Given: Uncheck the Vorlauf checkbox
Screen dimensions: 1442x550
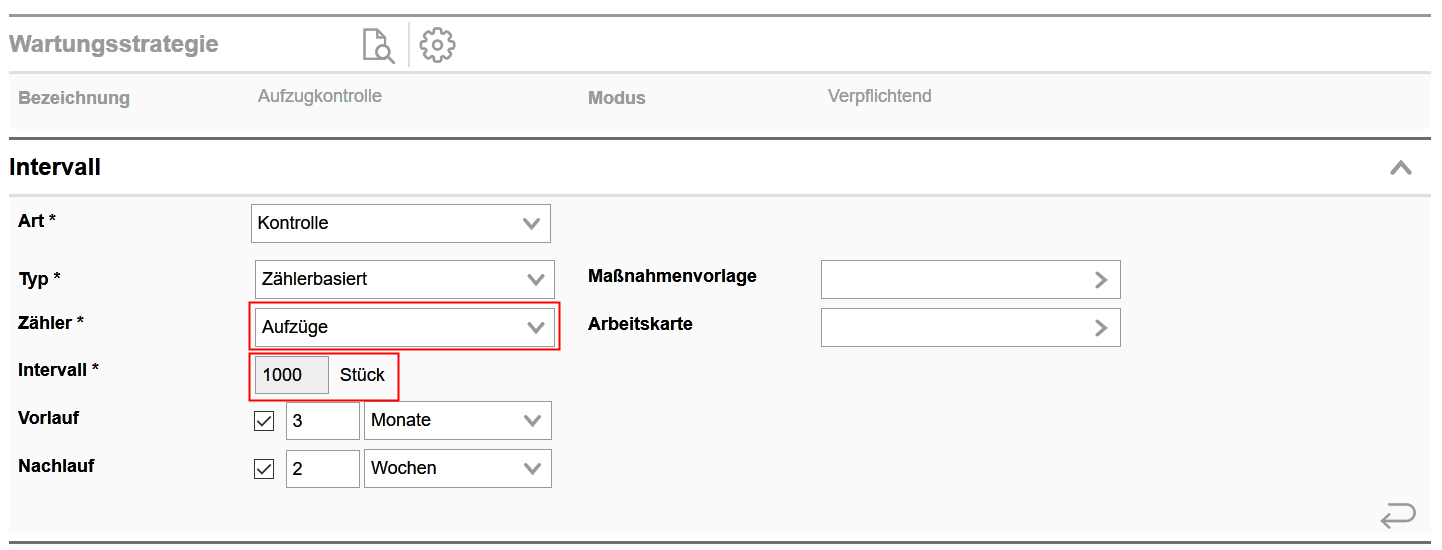Looking at the screenshot, I should tap(264, 421).
